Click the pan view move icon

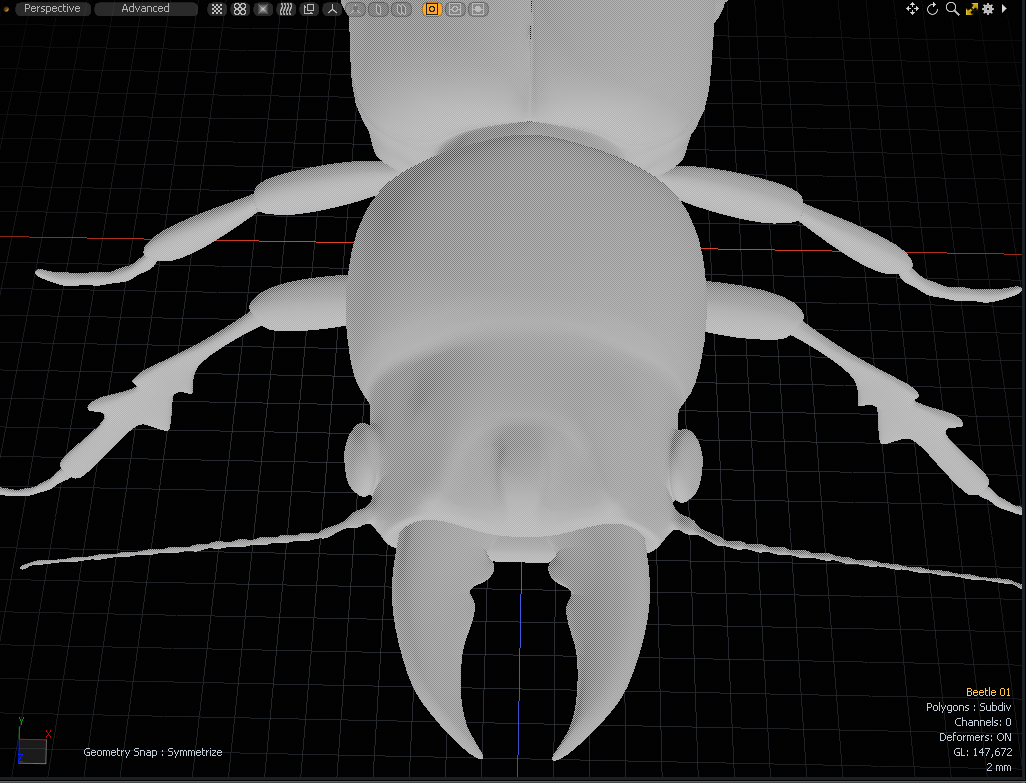(x=912, y=9)
